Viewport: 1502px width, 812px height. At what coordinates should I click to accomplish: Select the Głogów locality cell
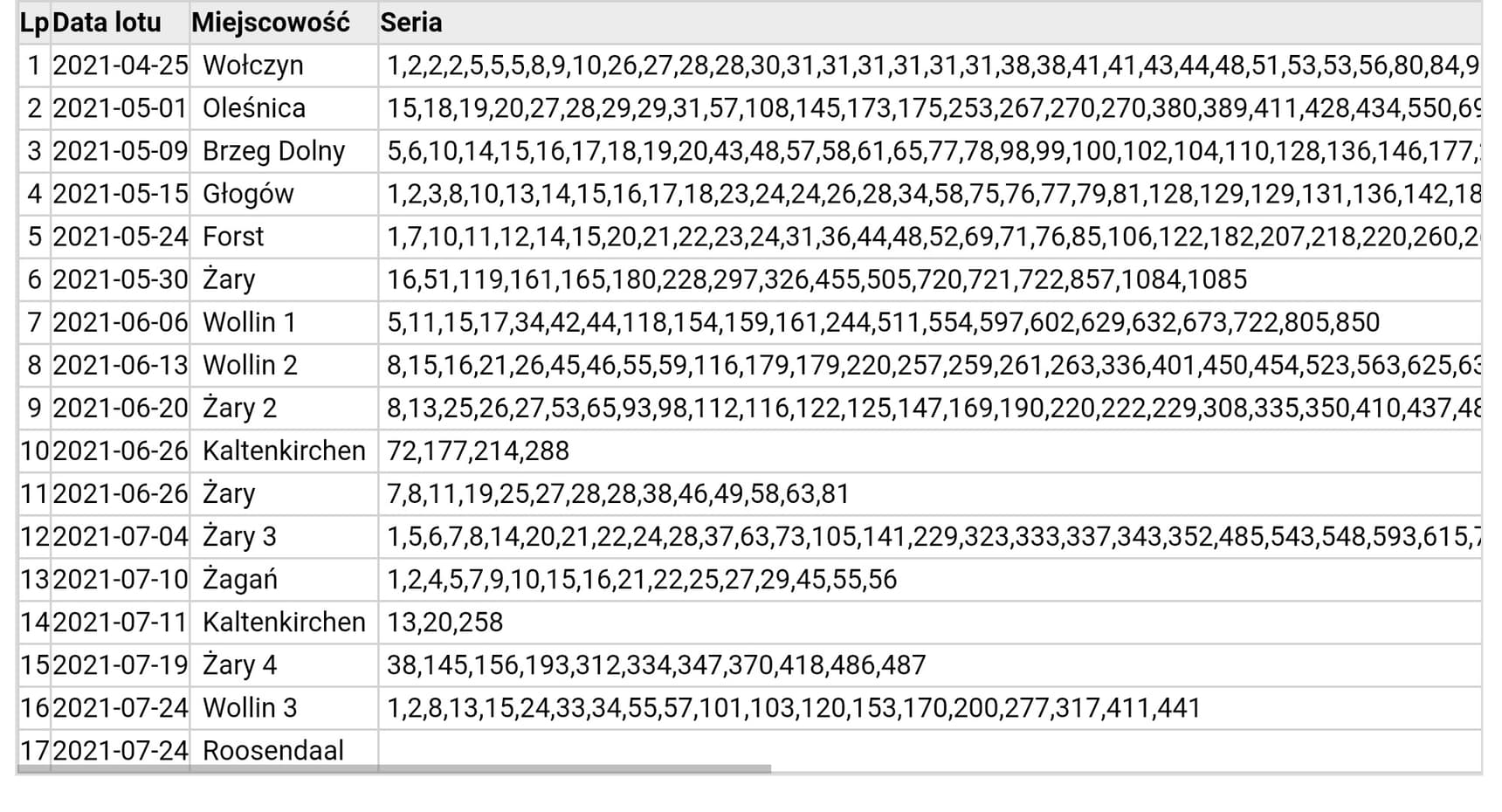(x=248, y=194)
